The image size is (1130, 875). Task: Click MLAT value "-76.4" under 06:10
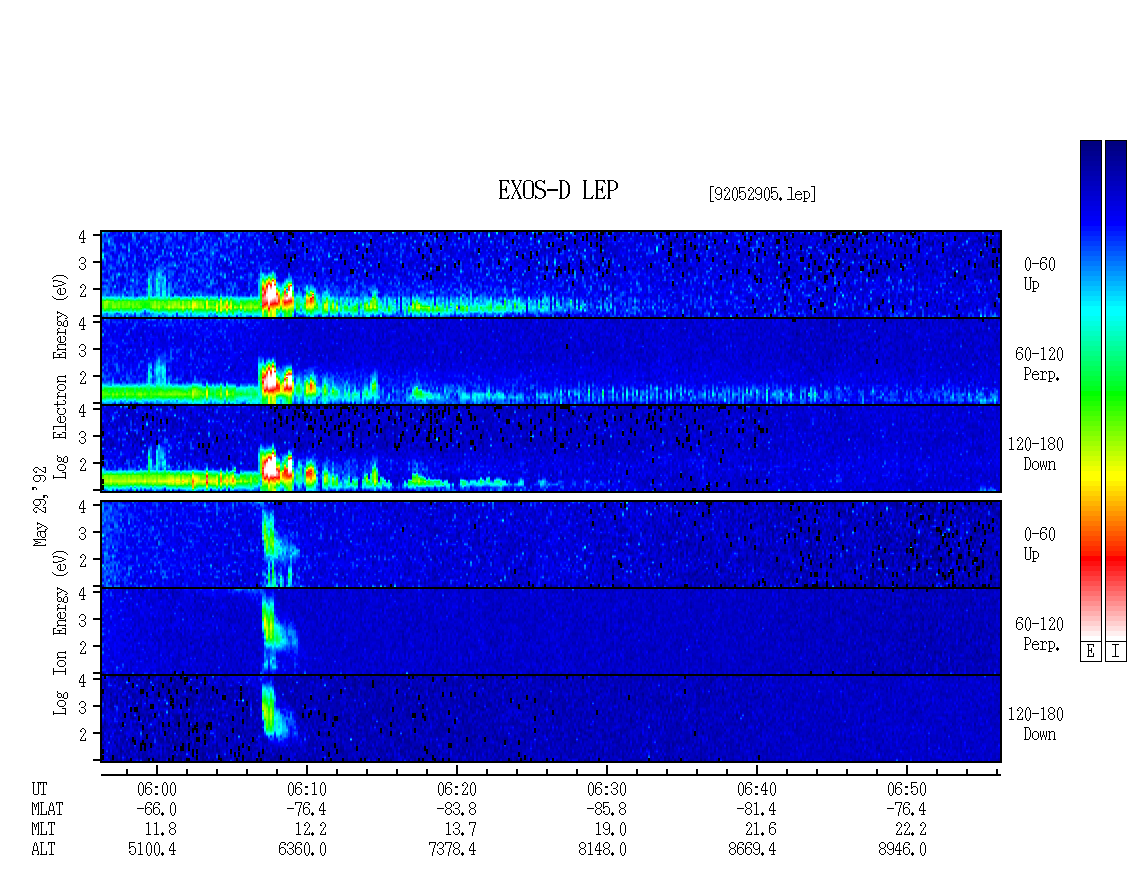pyautogui.click(x=306, y=809)
